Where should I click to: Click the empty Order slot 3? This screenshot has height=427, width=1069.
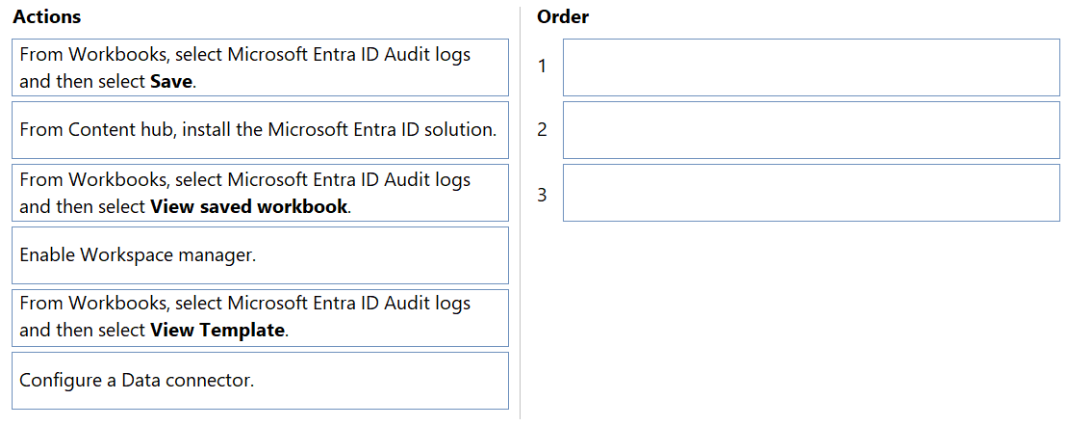(811, 192)
